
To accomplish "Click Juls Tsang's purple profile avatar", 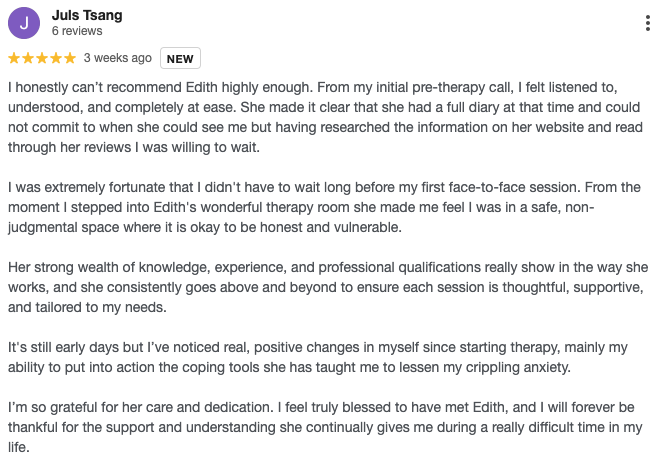I will tap(23, 22).
